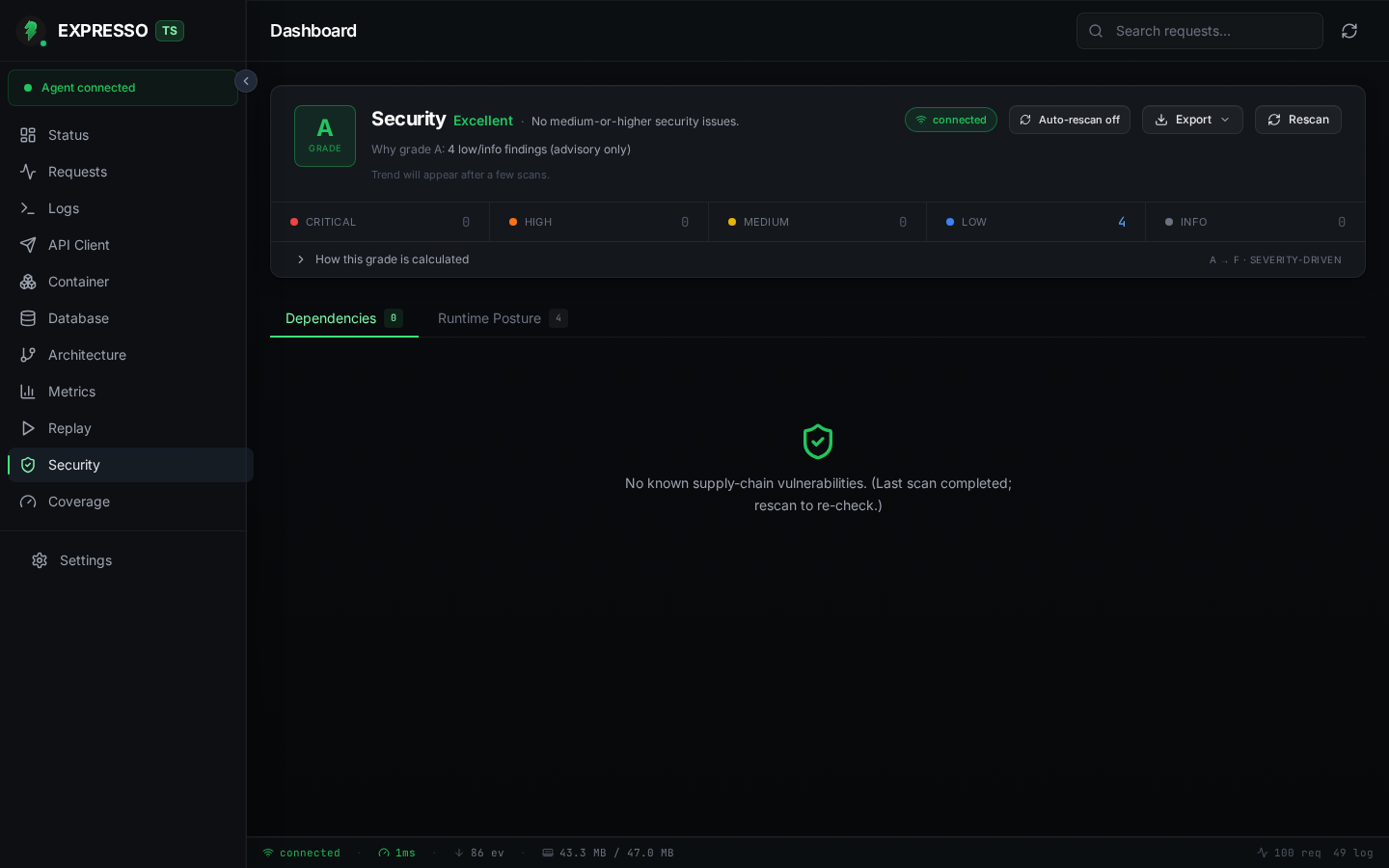
Task: Click the '49 log' status bar entry
Action: (x=1353, y=853)
